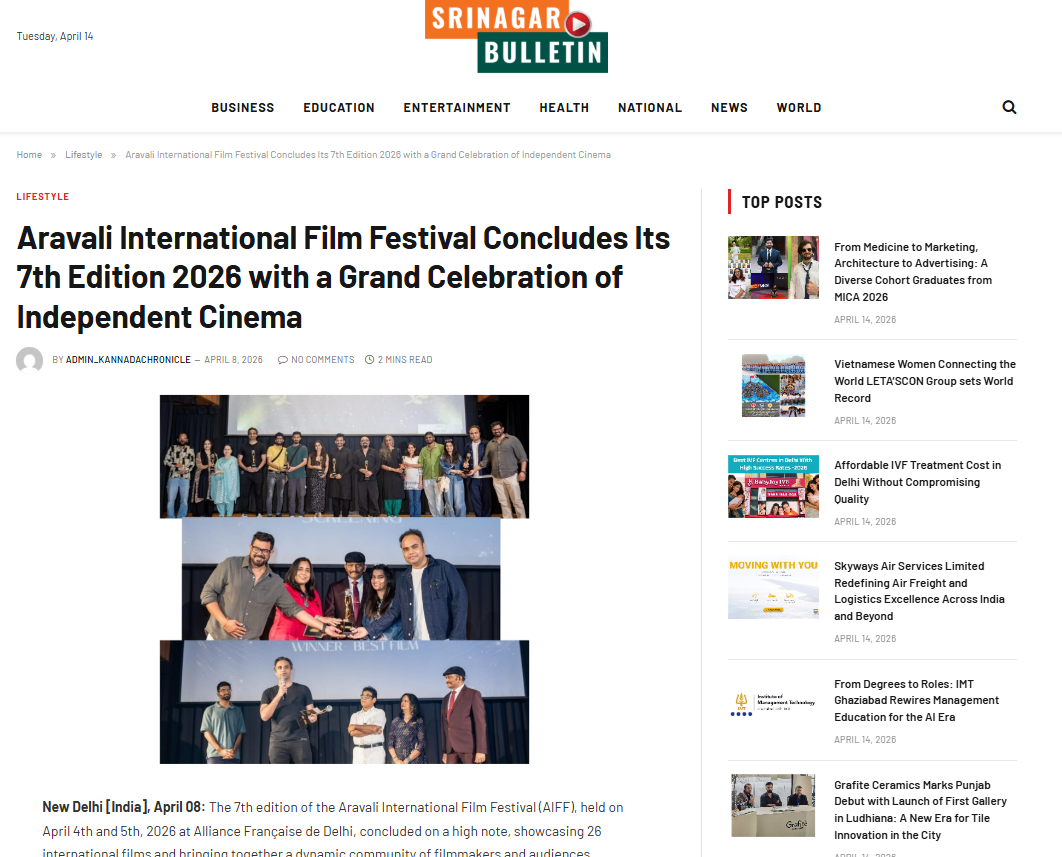This screenshot has width=1062, height=857.
Task: Select World in navigation bar
Action: [x=799, y=108]
